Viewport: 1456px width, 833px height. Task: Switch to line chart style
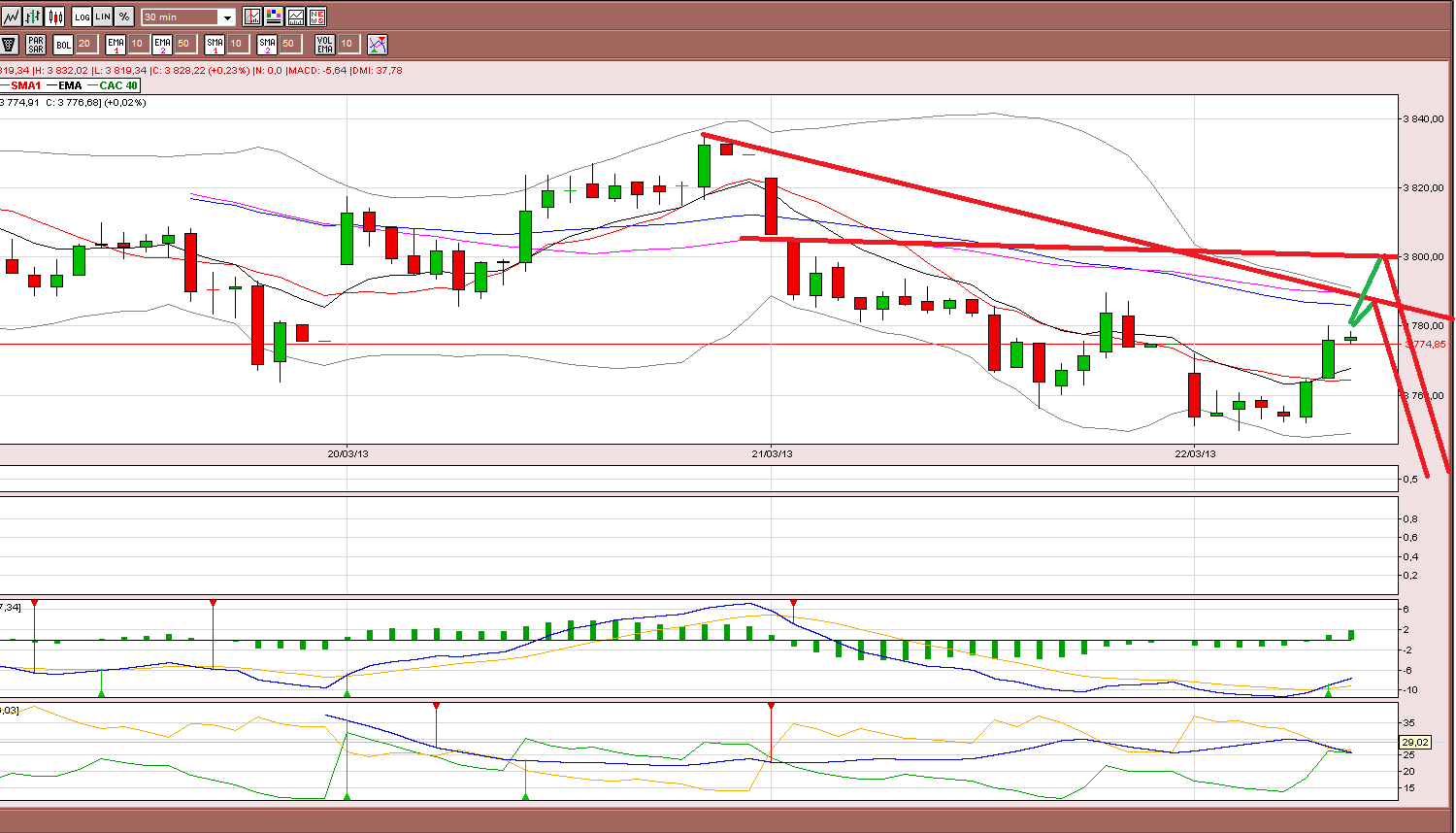[11, 17]
